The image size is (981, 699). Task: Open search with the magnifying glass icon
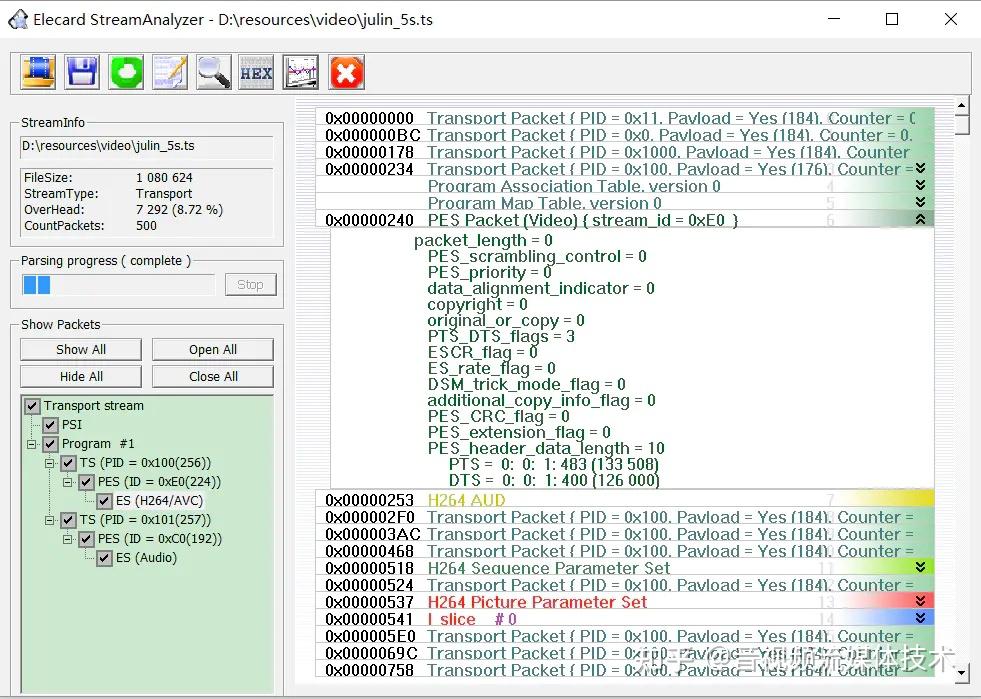[x=213, y=72]
